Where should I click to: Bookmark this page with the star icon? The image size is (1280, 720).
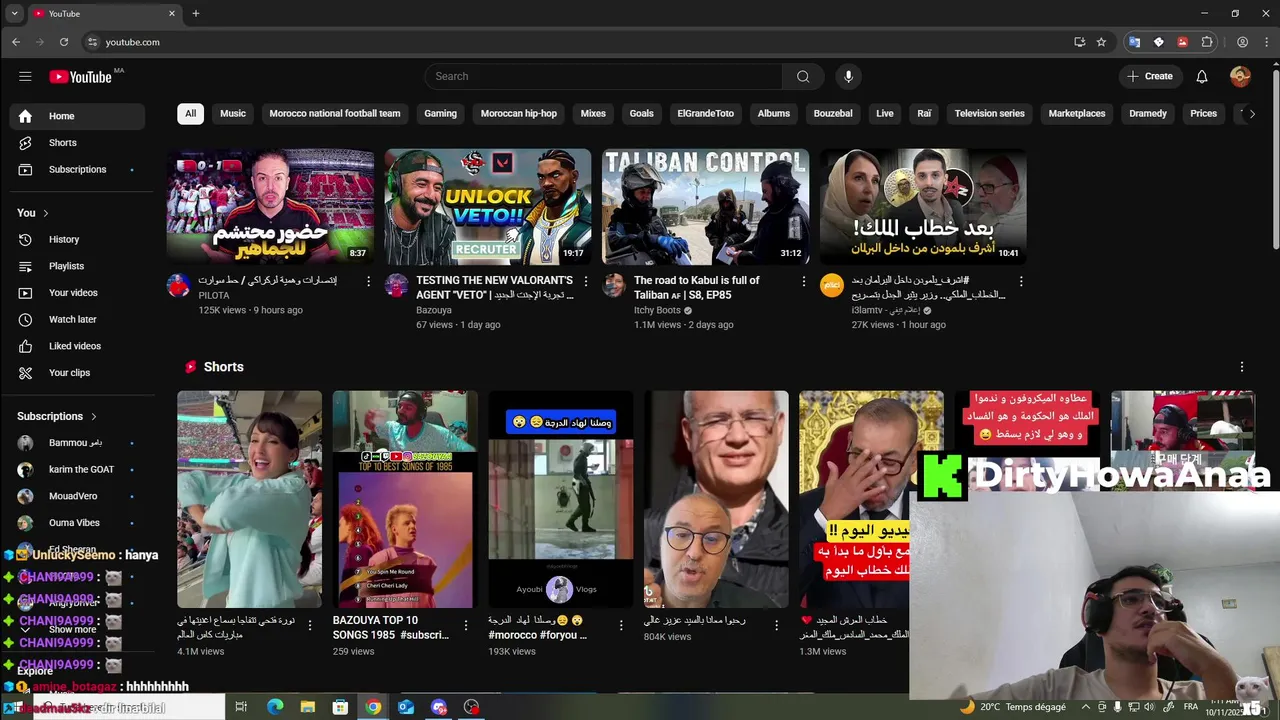point(1101,42)
